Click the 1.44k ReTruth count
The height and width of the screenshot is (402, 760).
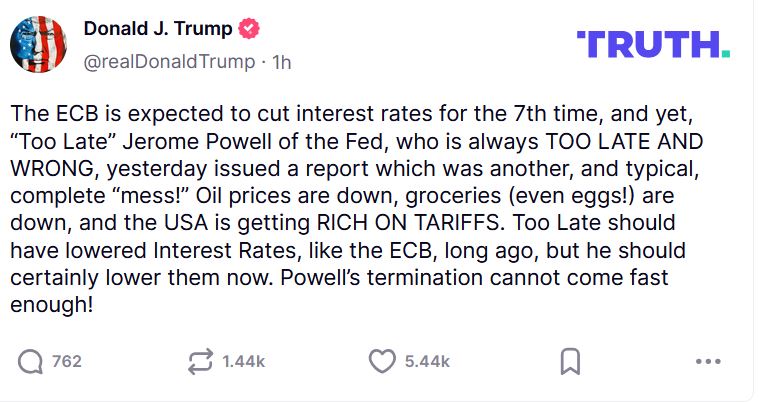(243, 361)
